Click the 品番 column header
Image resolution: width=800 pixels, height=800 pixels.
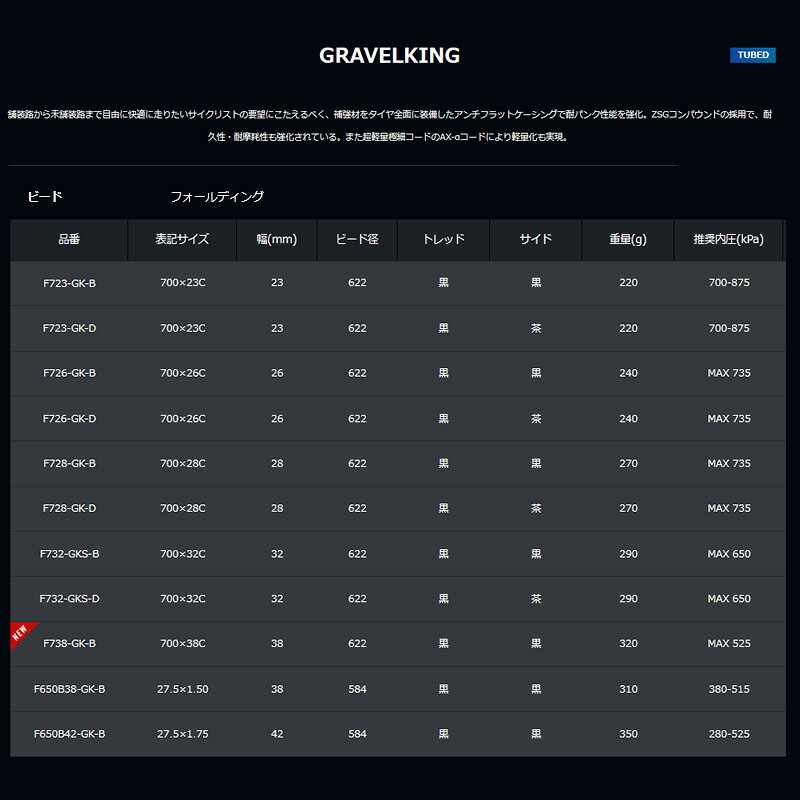pyautogui.click(x=69, y=240)
